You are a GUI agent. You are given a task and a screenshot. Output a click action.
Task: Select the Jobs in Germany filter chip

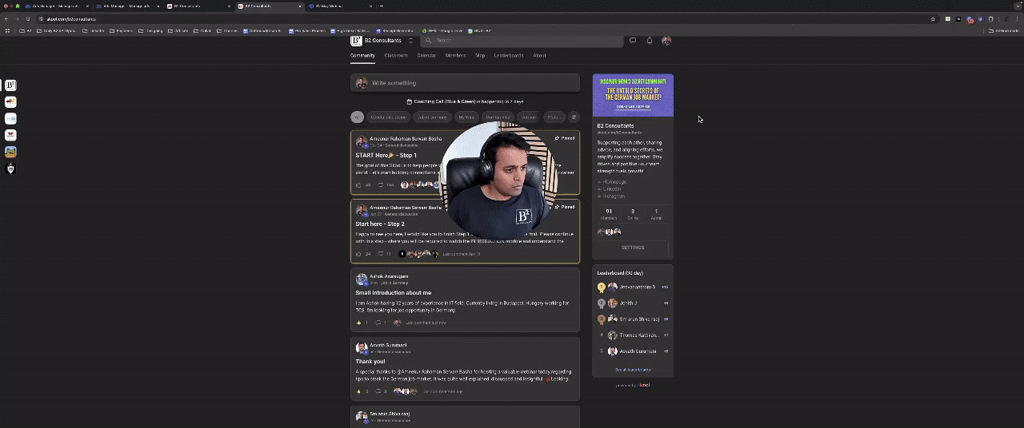point(431,117)
